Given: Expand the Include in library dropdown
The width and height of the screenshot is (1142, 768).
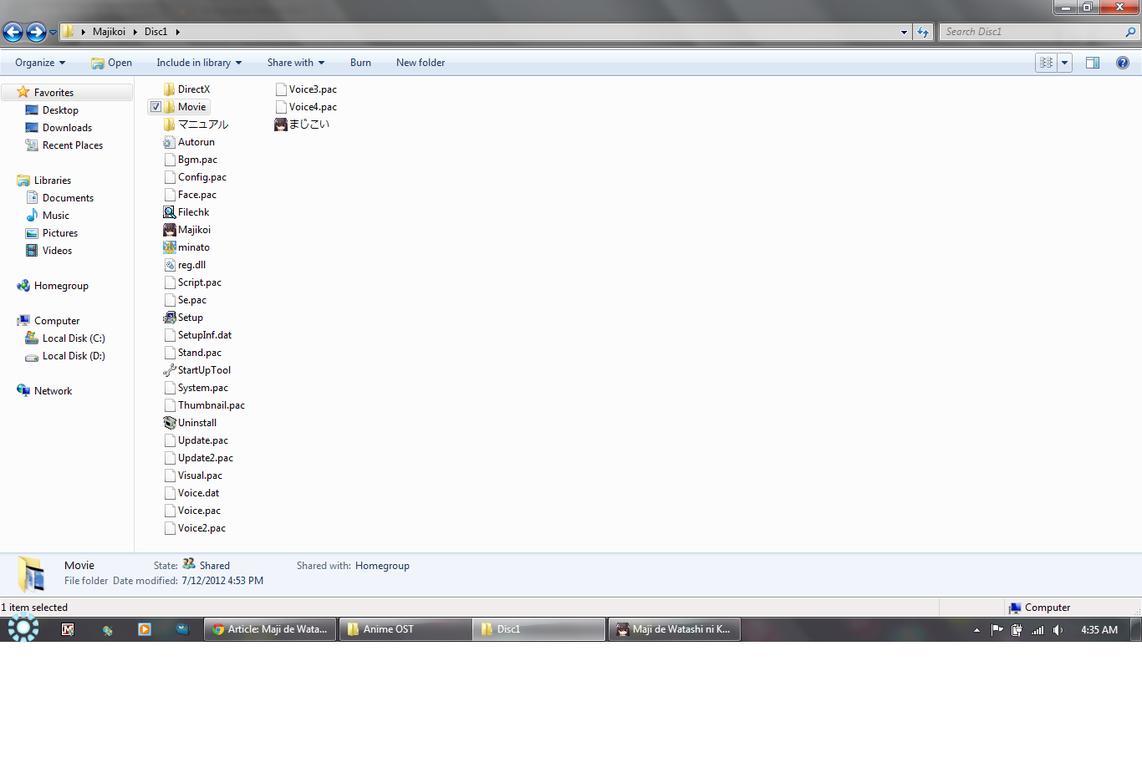Looking at the screenshot, I should [199, 62].
